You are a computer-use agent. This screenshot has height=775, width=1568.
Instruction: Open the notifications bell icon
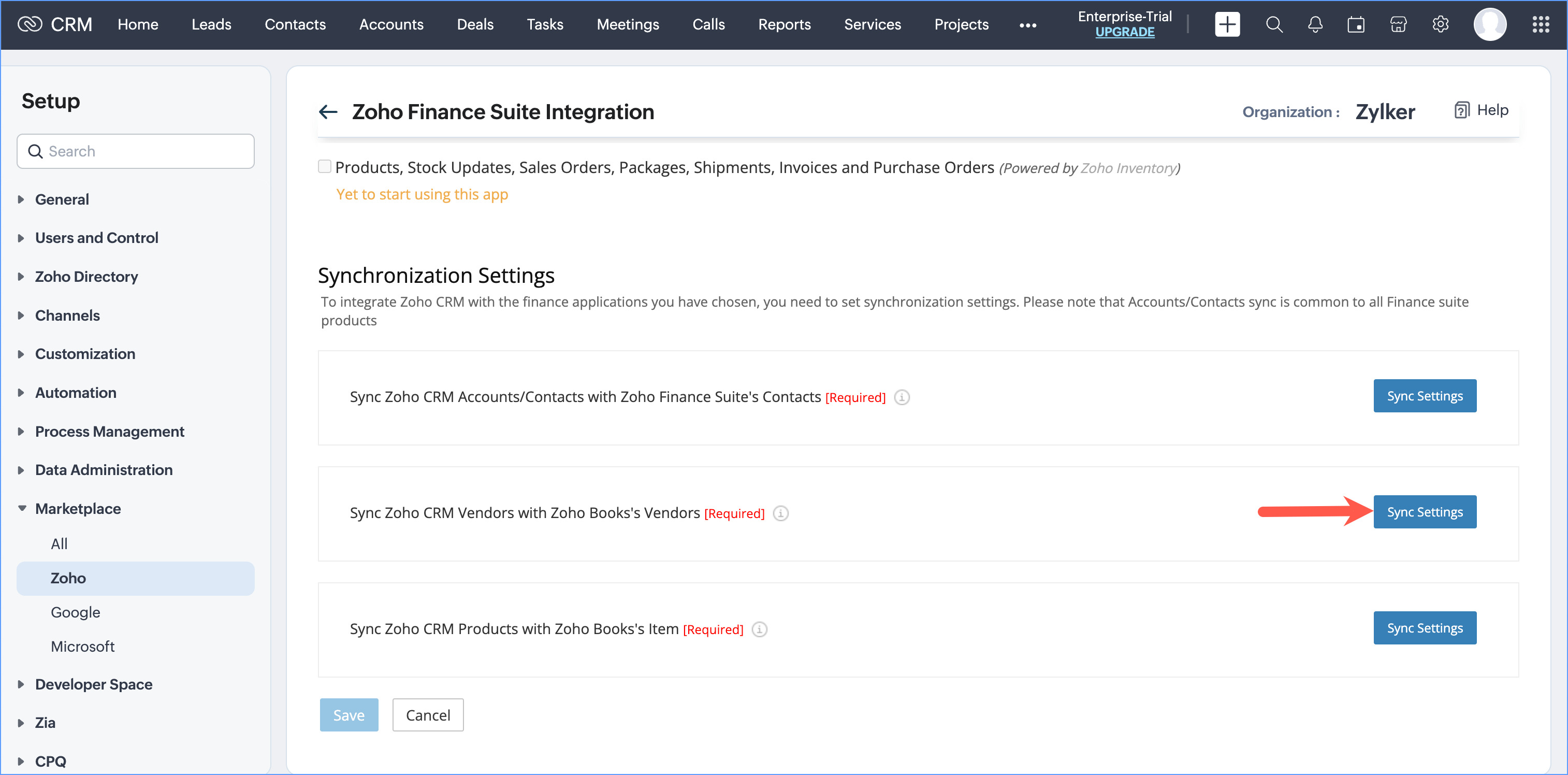pyautogui.click(x=1315, y=24)
